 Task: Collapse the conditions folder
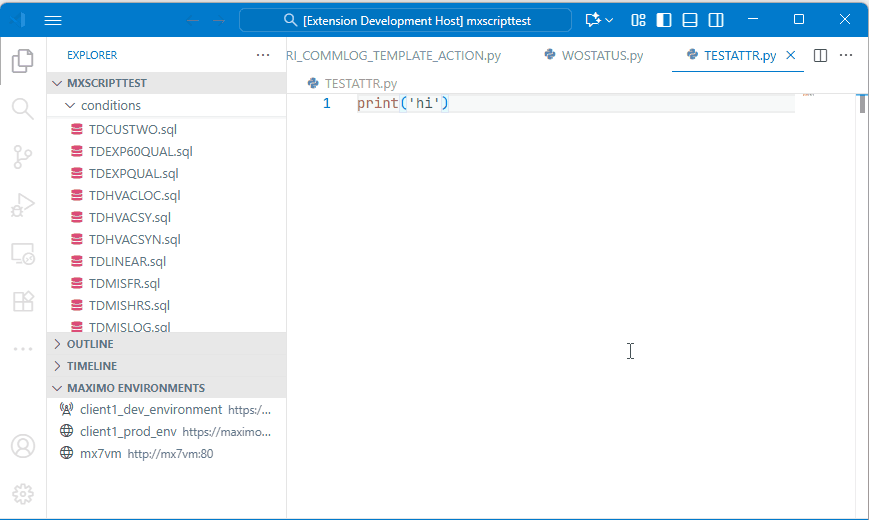(166, 105)
